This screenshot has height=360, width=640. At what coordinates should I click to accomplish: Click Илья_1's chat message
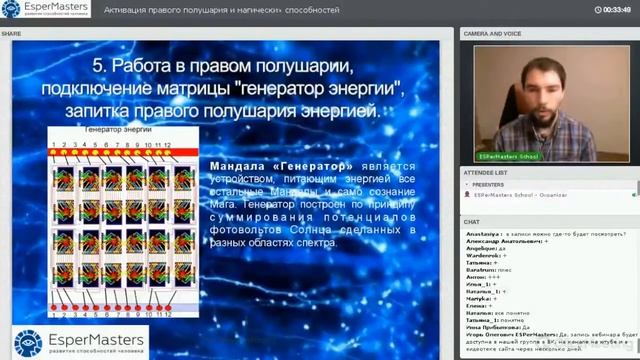(x=481, y=284)
